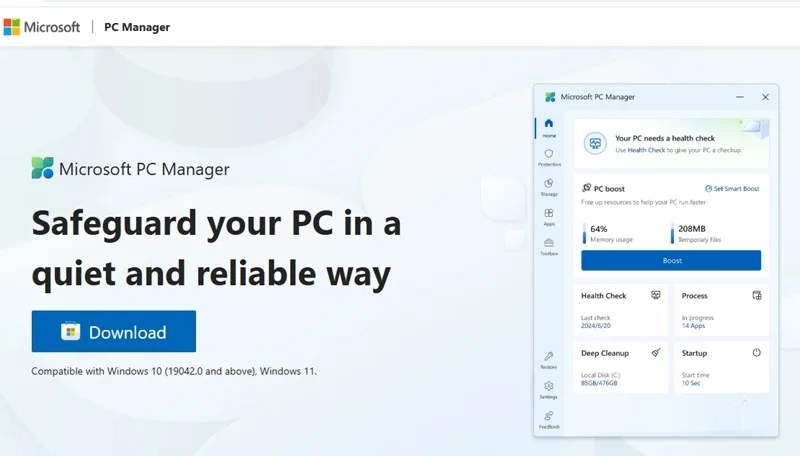The height and width of the screenshot is (456, 800).
Task: Click the Microsoft logo in the header
Action: [x=42, y=27]
